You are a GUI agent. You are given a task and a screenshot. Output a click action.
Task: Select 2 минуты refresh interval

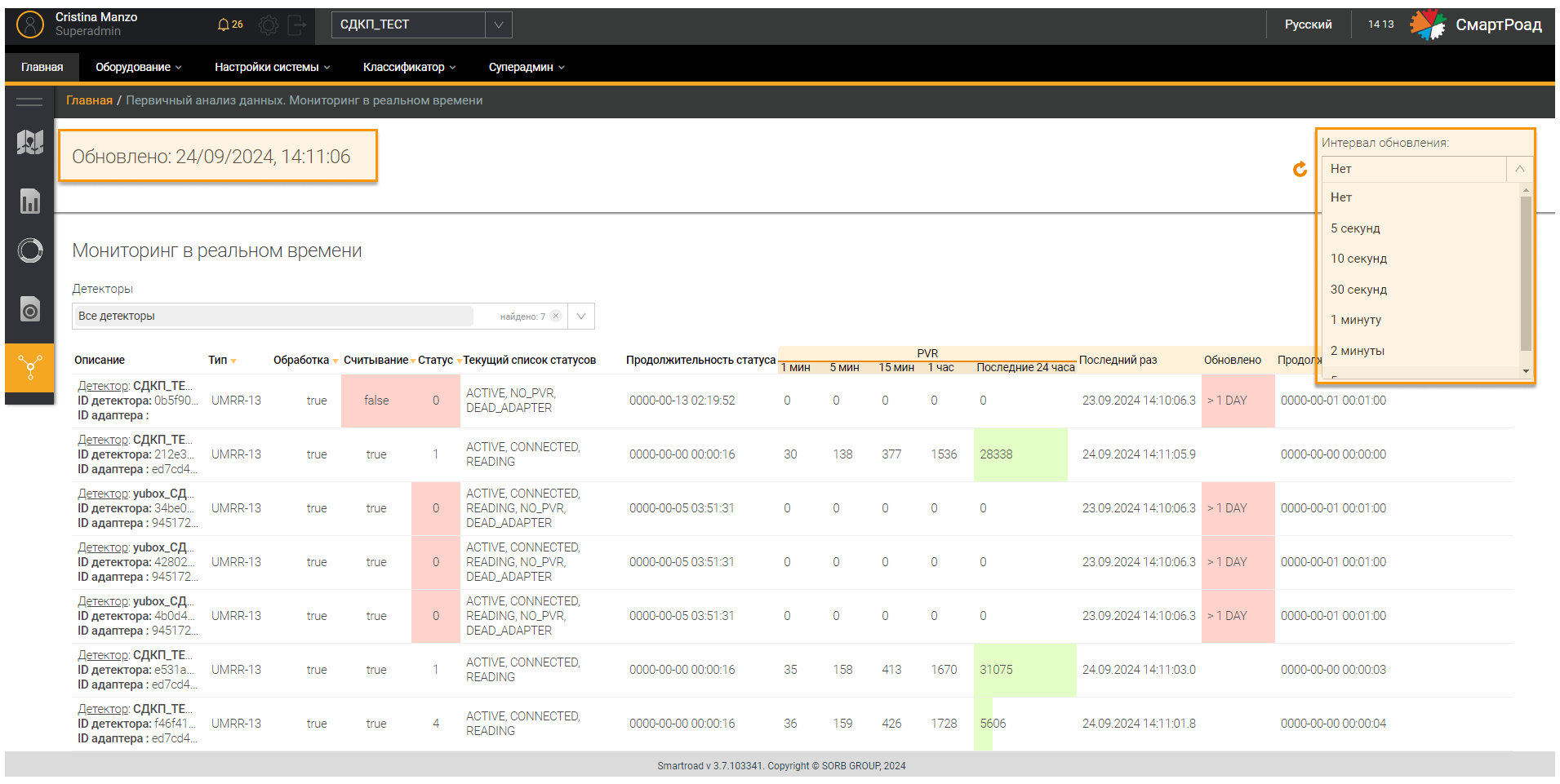tap(1420, 351)
